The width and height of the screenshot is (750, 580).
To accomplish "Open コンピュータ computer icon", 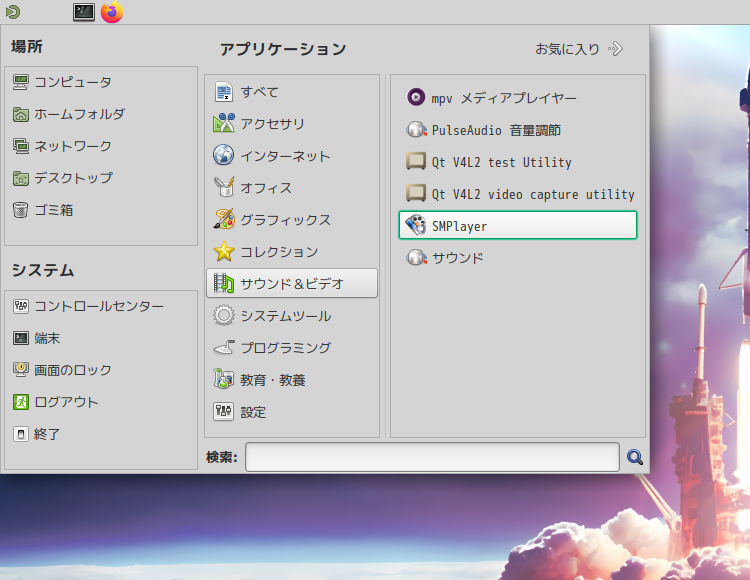I will pyautogui.click(x=21, y=82).
